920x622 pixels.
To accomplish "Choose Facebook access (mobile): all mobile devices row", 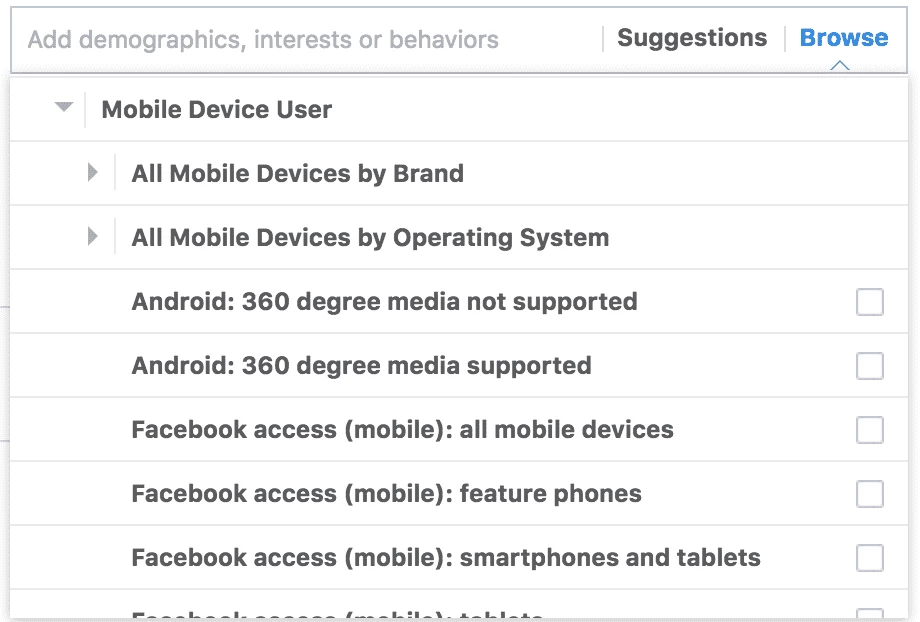I will point(459,430).
